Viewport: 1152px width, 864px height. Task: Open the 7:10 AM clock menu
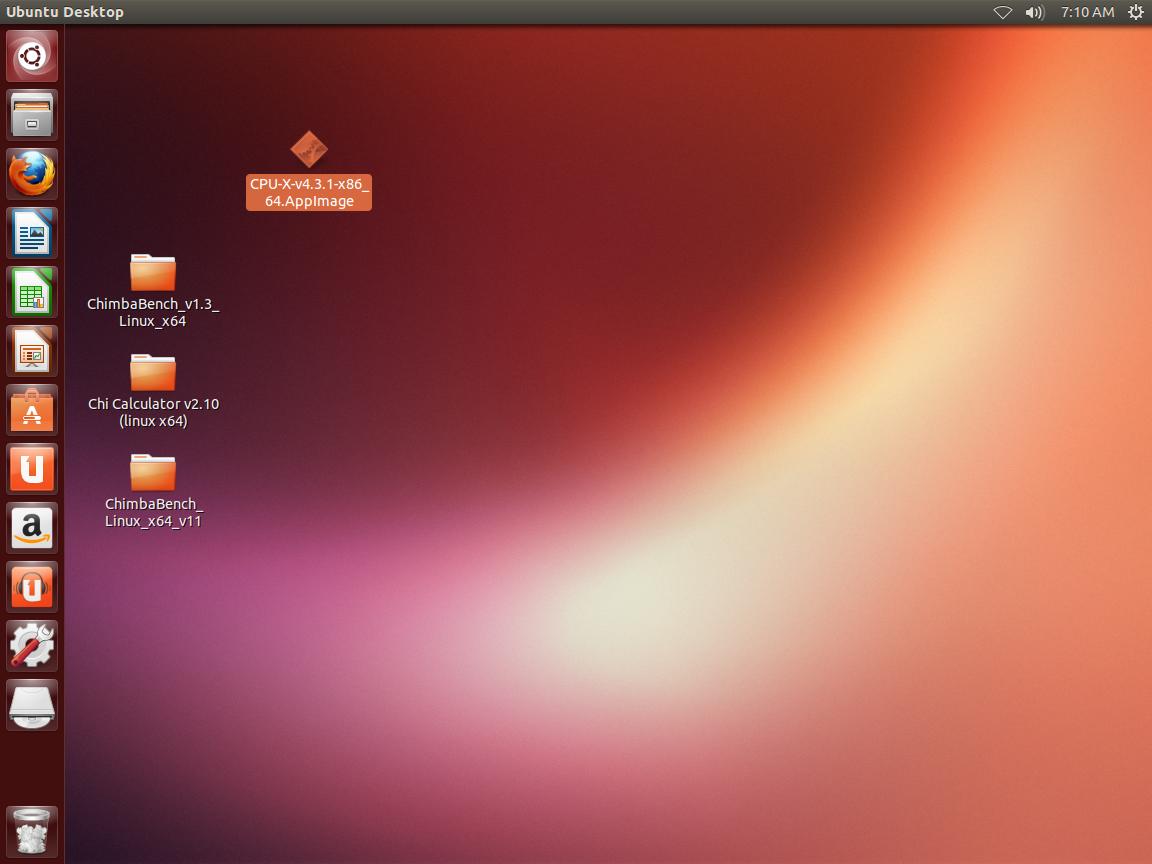point(1087,12)
